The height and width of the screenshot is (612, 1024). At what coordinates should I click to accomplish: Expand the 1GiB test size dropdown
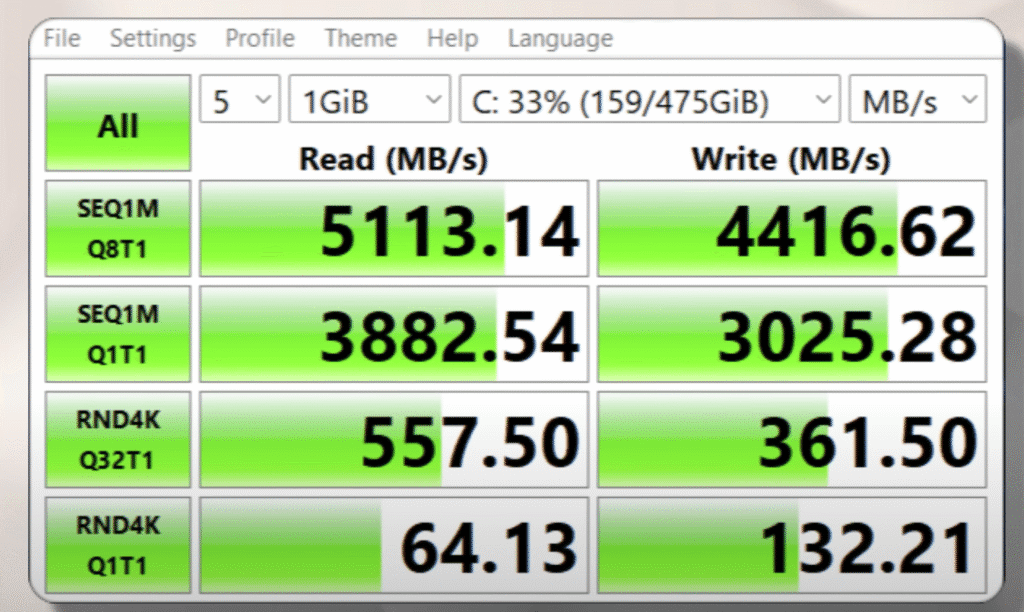click(x=369, y=100)
